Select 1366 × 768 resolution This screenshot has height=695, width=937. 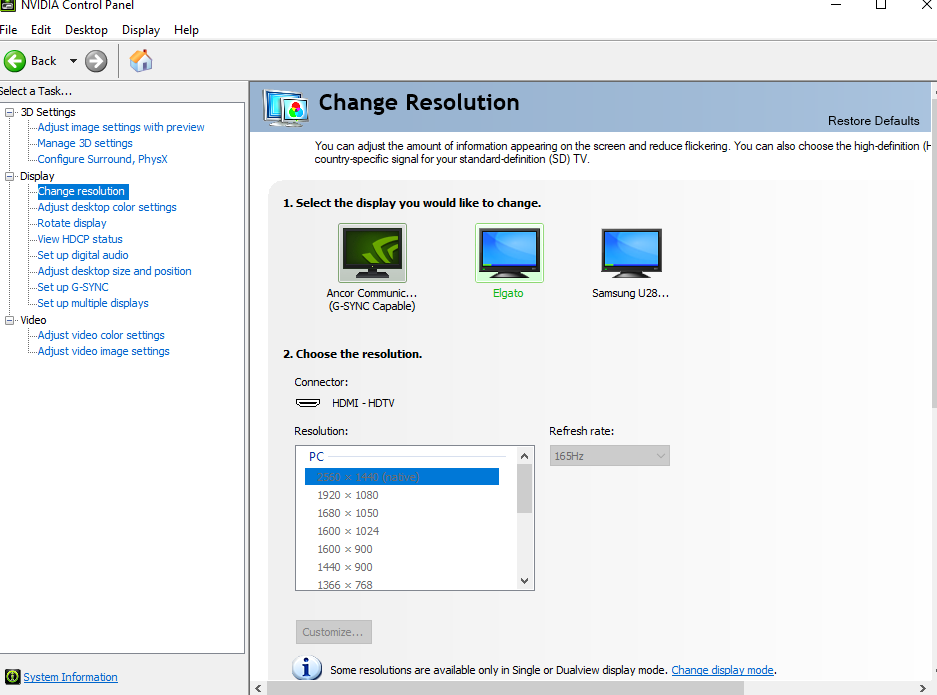(x=345, y=584)
